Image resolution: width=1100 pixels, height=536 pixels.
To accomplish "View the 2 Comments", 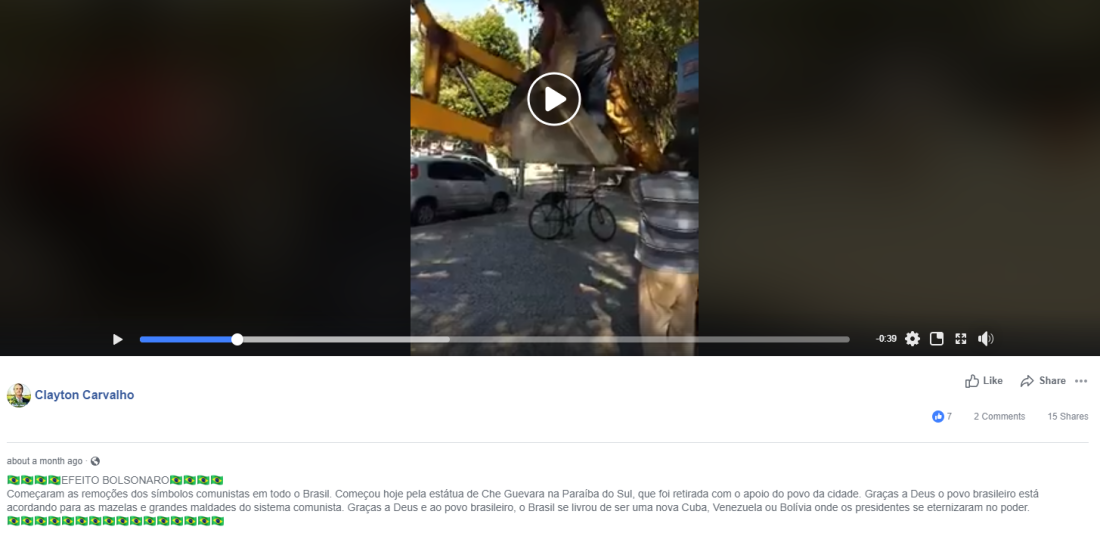I will pos(999,417).
